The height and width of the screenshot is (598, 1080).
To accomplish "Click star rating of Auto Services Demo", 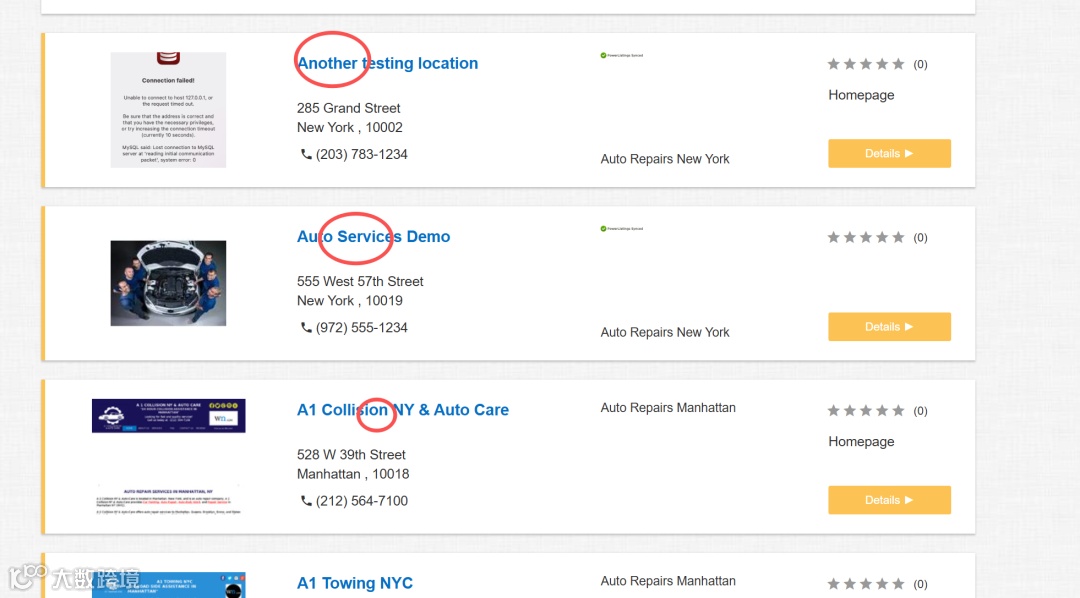I will [866, 237].
